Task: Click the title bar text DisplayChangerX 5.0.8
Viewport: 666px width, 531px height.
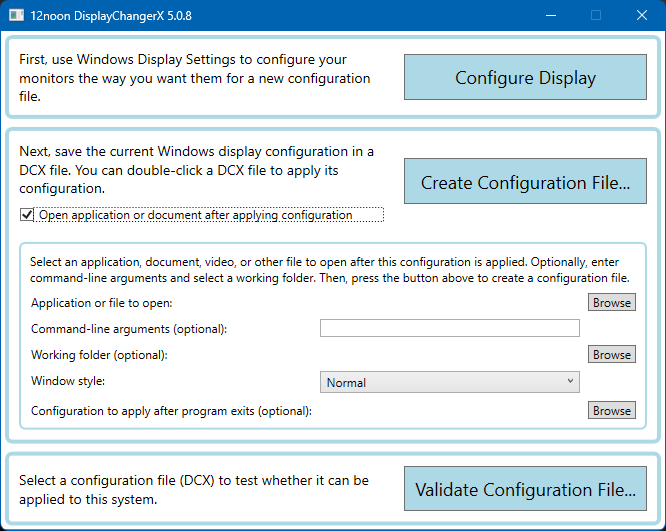Action: pos(112,15)
